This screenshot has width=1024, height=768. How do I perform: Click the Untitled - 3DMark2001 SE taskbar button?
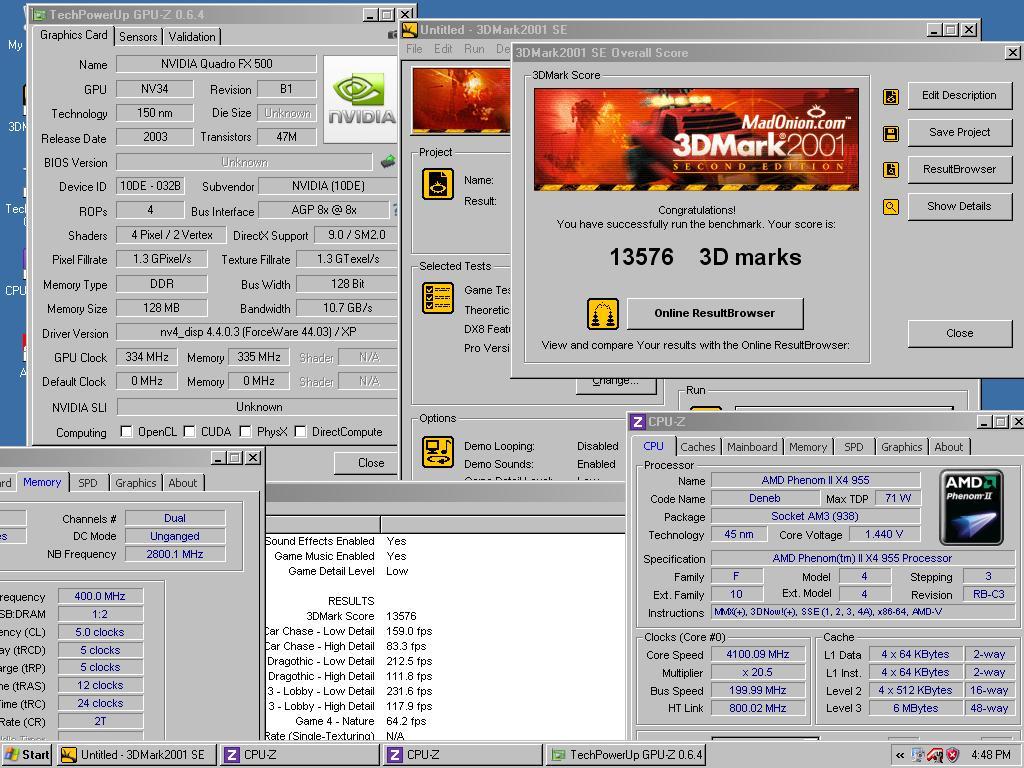[136, 755]
